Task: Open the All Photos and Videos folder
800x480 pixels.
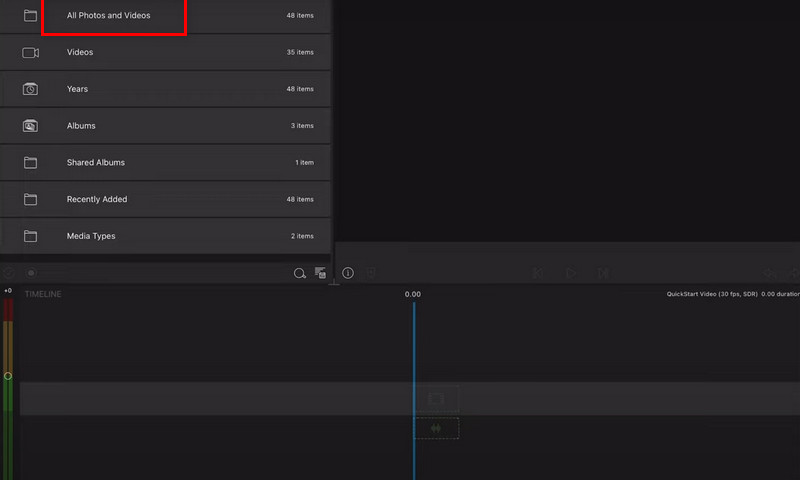Action: click(x=109, y=16)
